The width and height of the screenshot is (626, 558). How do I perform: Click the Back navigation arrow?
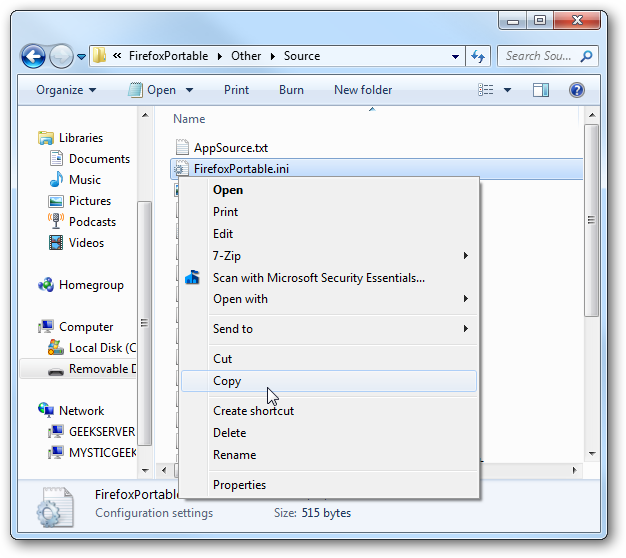click(33, 56)
